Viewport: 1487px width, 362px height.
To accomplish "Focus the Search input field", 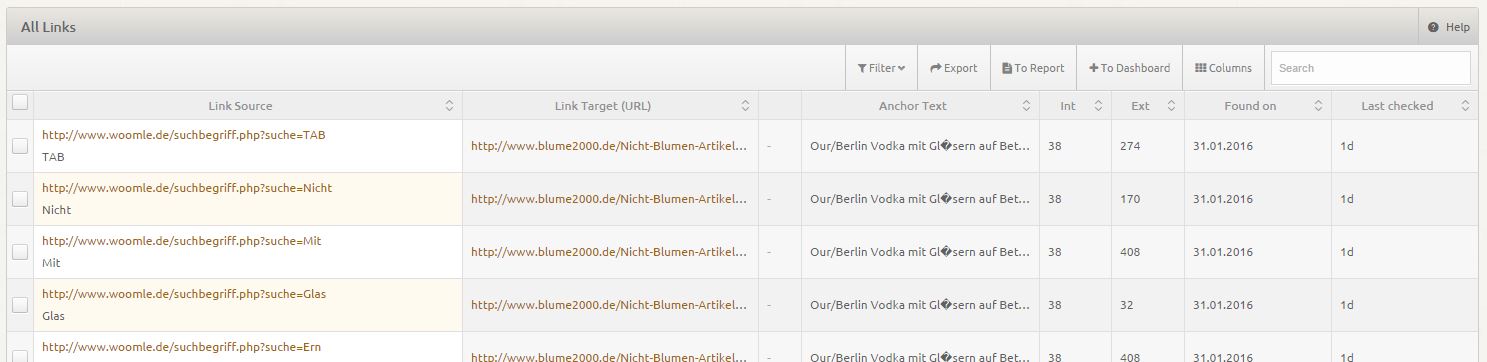I will coord(1370,68).
